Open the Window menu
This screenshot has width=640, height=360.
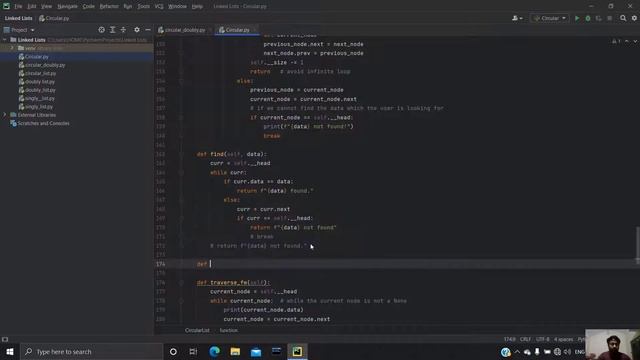(x=177, y=6)
